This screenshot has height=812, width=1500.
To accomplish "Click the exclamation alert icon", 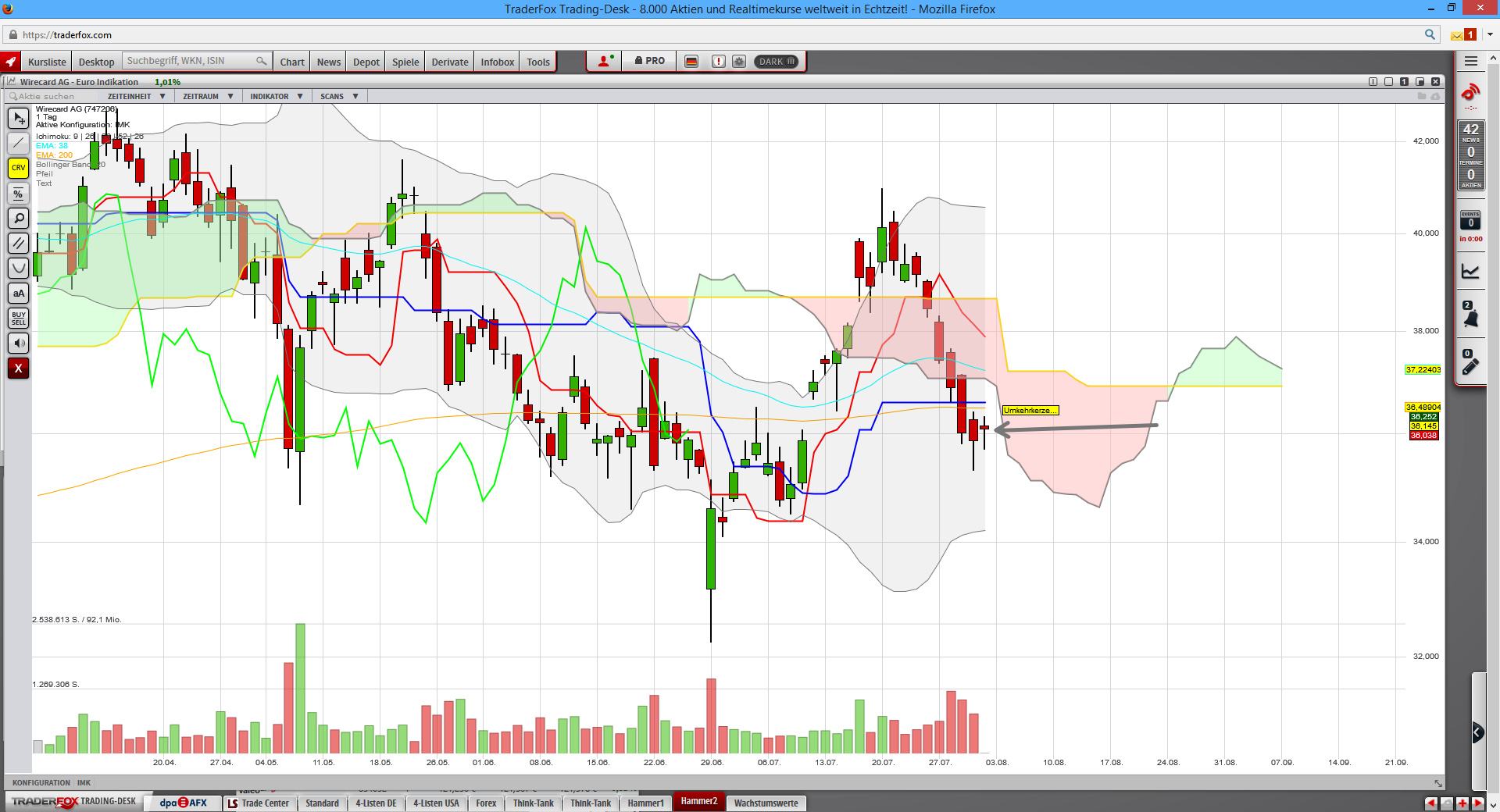I will click(x=719, y=61).
